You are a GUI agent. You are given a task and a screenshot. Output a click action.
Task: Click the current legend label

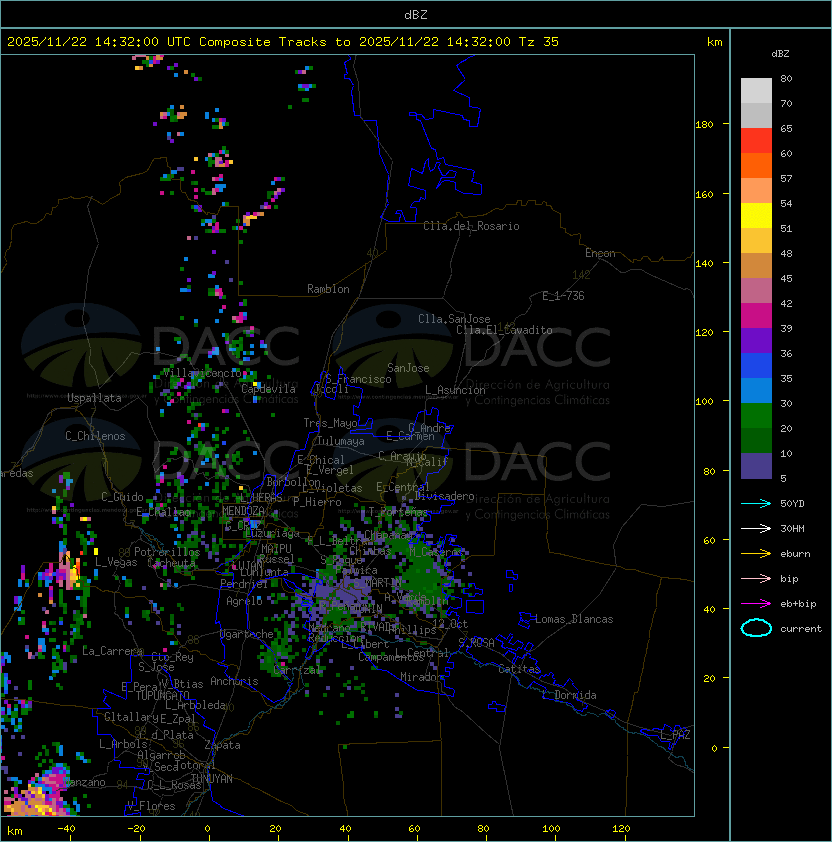(801, 629)
